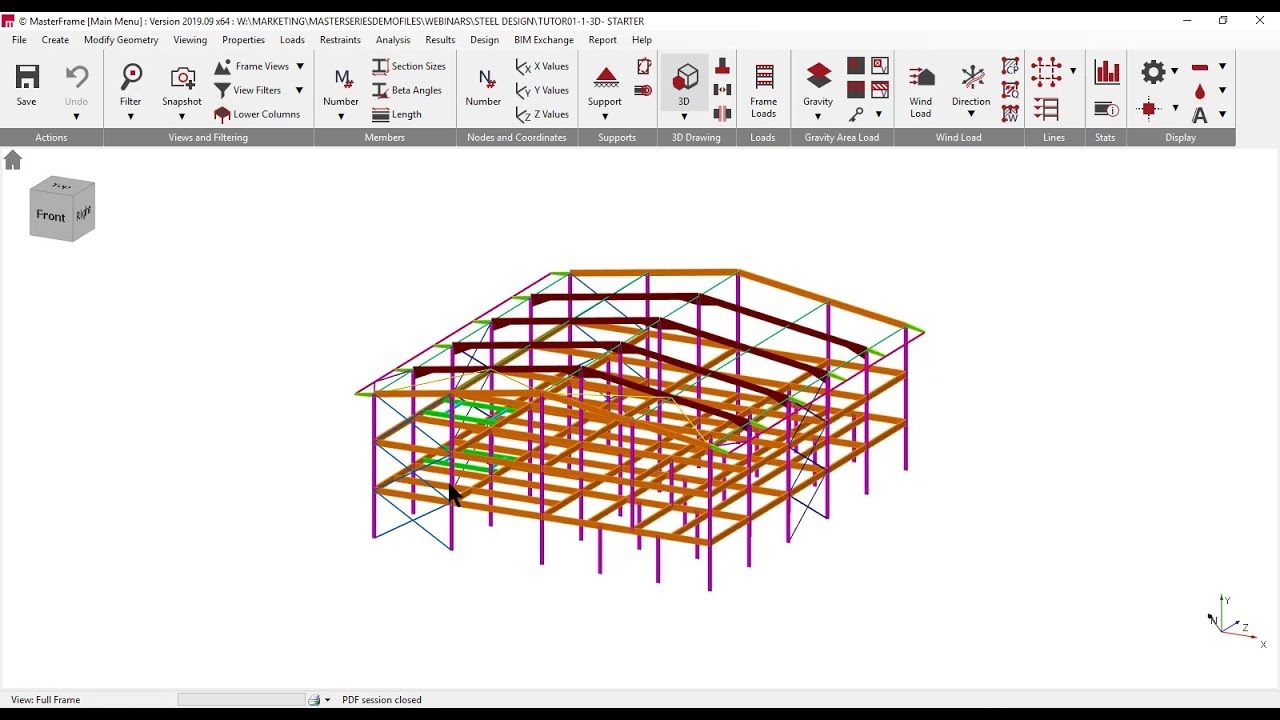Viewport: 1280px width, 720px height.
Task: Click the printer icon in status bar
Action: pyautogui.click(x=314, y=700)
